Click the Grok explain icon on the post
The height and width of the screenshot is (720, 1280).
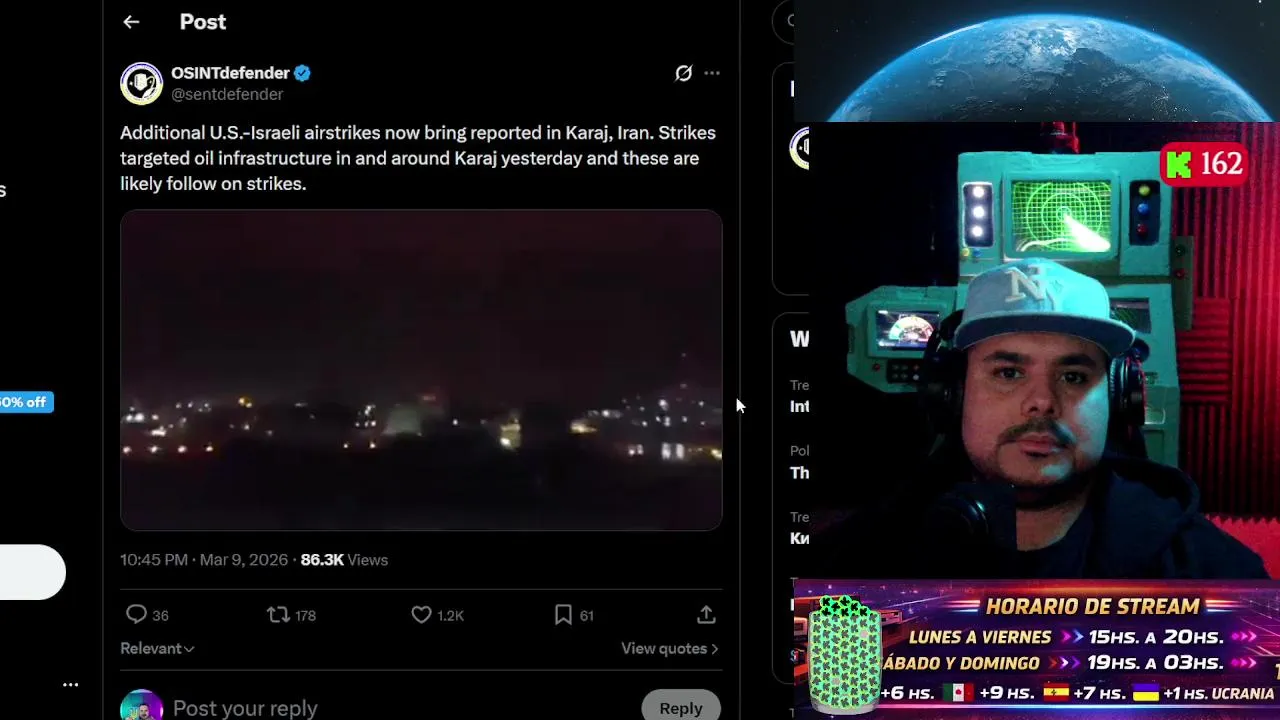pyautogui.click(x=683, y=73)
